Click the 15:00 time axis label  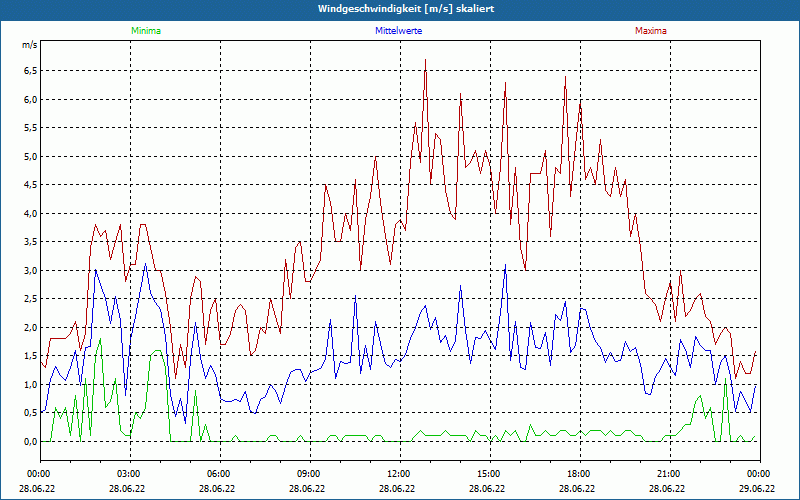(x=487, y=474)
